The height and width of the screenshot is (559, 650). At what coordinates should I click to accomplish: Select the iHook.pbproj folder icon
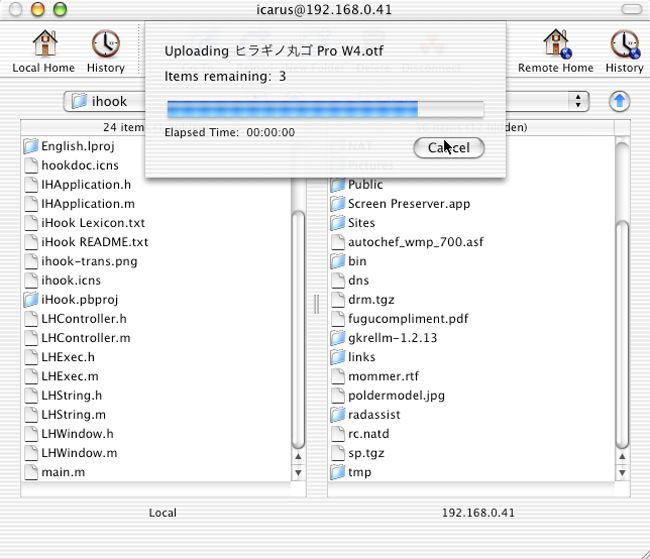tap(31, 299)
